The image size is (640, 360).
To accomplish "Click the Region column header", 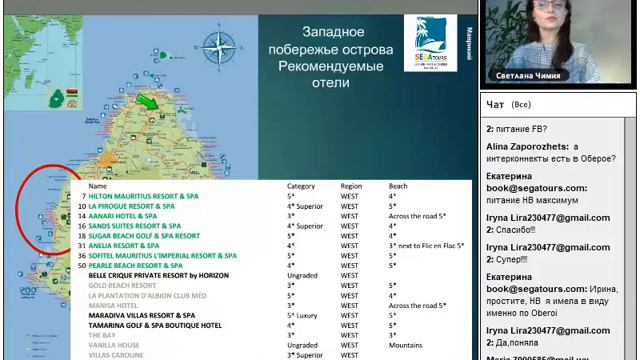I will [x=351, y=186].
